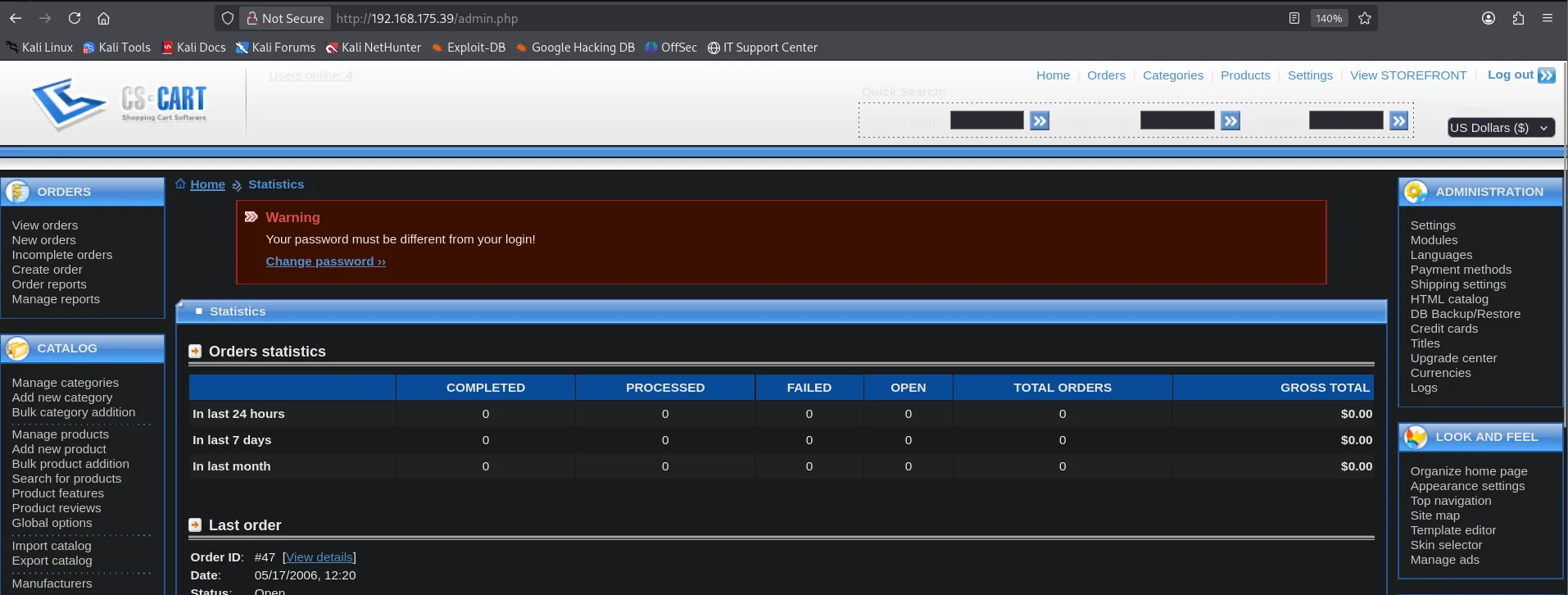This screenshot has width=1568, height=595.
Task: Click Users online: 4 link
Action: click(310, 75)
